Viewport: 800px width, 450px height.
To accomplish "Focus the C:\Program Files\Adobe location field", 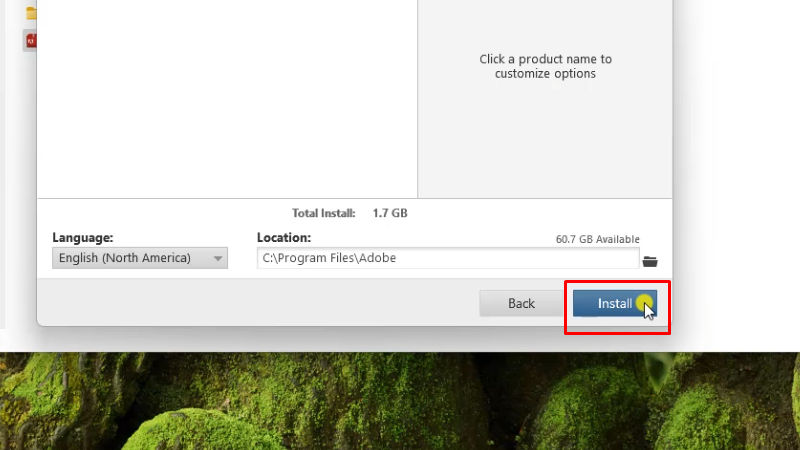I will click(x=448, y=258).
